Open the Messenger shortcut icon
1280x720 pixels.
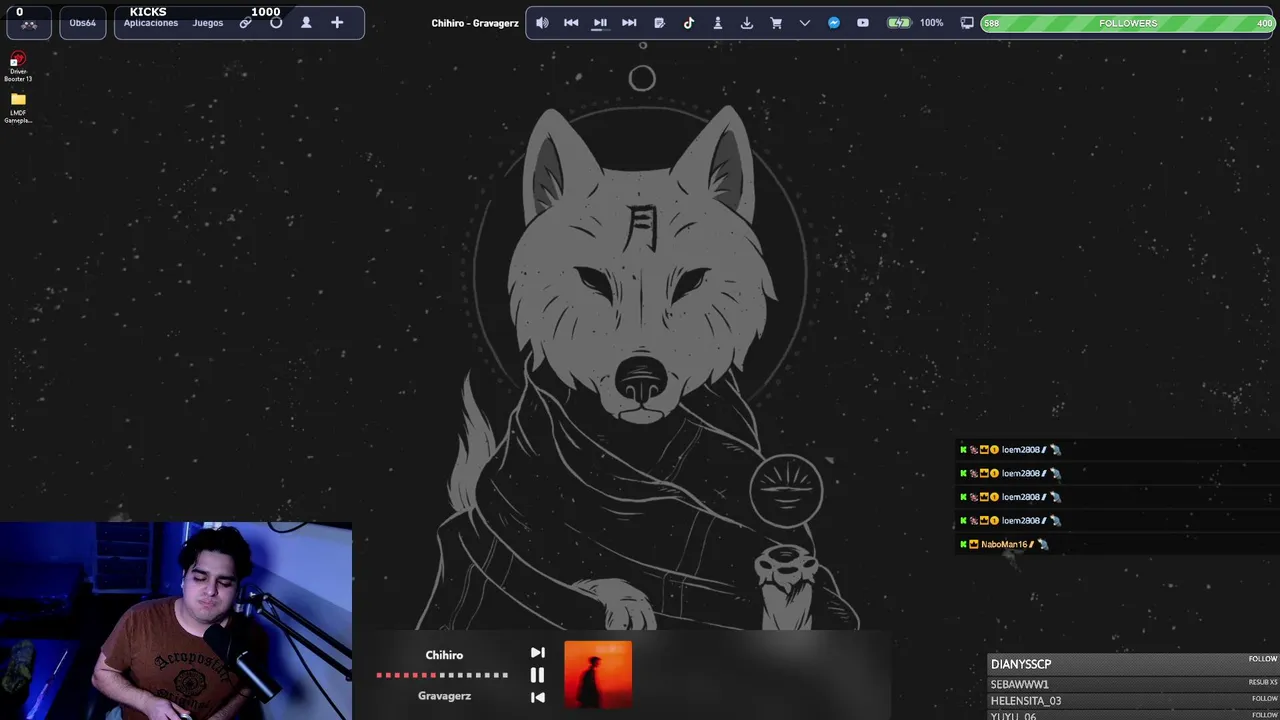click(834, 23)
